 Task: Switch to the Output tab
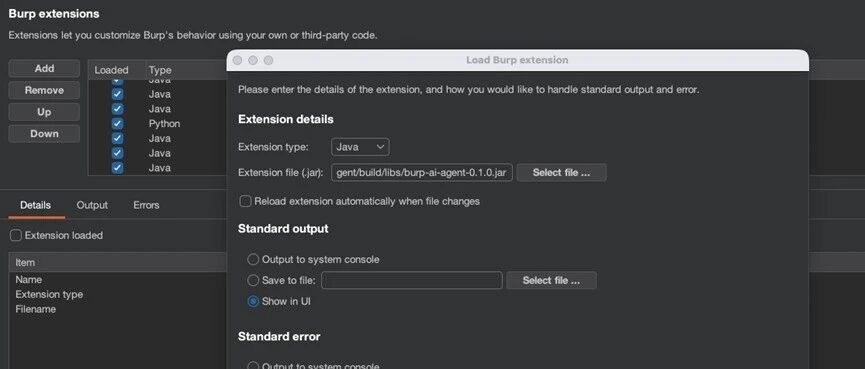tap(92, 205)
